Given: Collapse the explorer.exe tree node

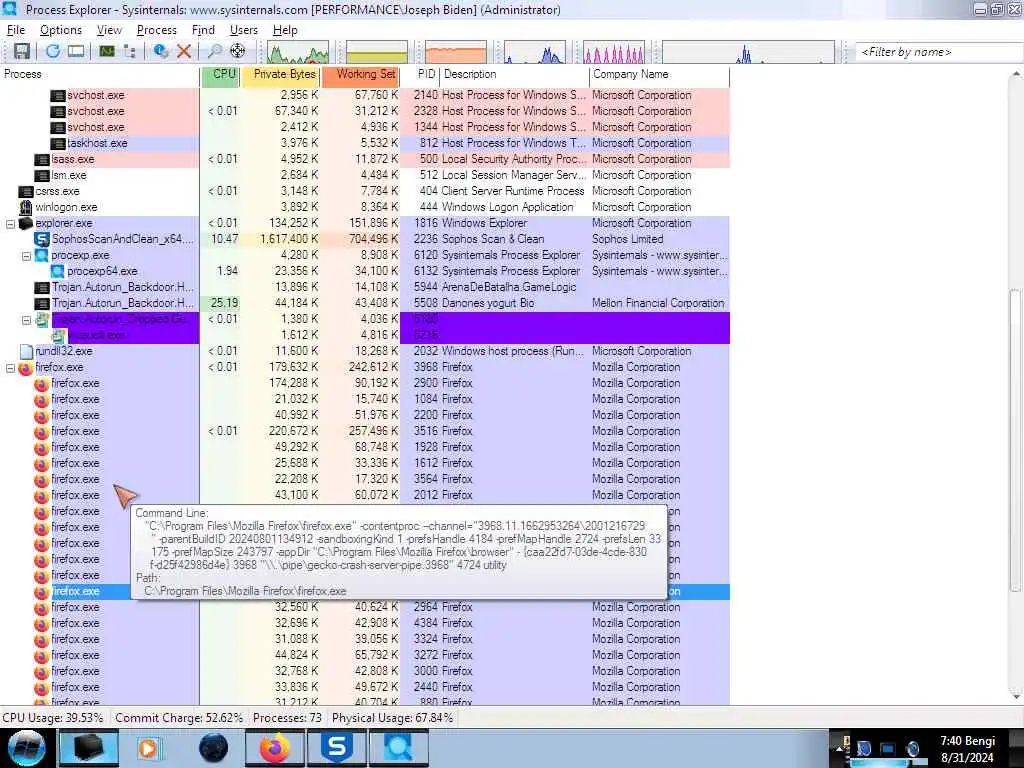Looking at the screenshot, I should (x=10, y=224).
